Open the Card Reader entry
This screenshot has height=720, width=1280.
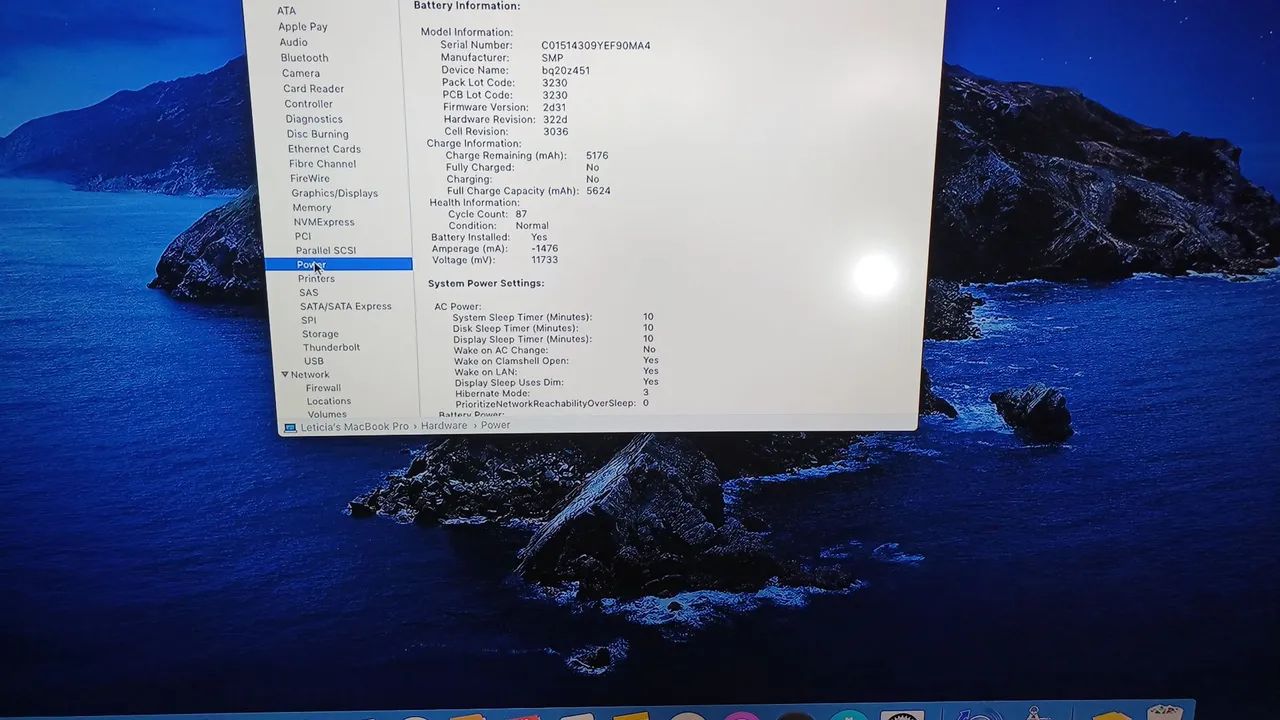click(313, 89)
